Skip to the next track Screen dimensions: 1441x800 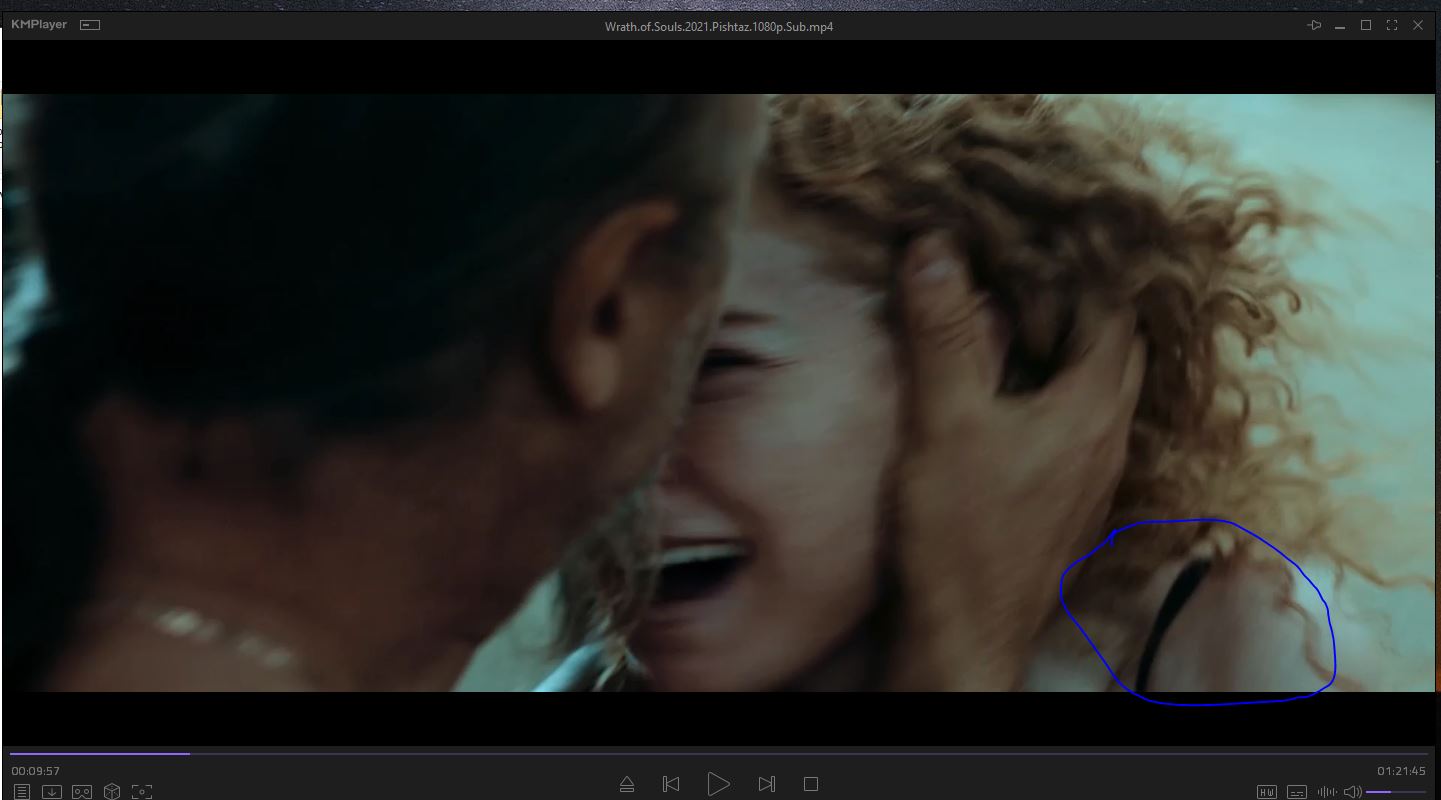[x=766, y=784]
